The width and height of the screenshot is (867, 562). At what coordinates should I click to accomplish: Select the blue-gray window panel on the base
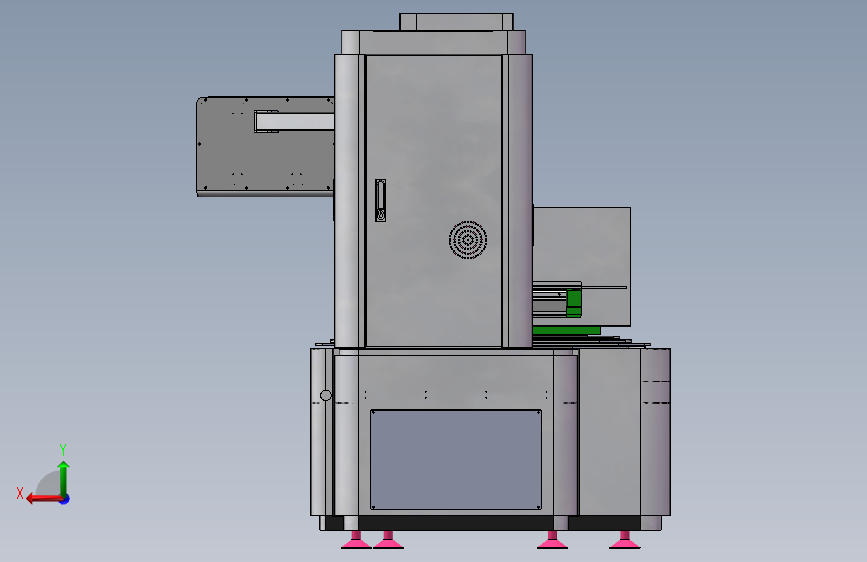456,460
